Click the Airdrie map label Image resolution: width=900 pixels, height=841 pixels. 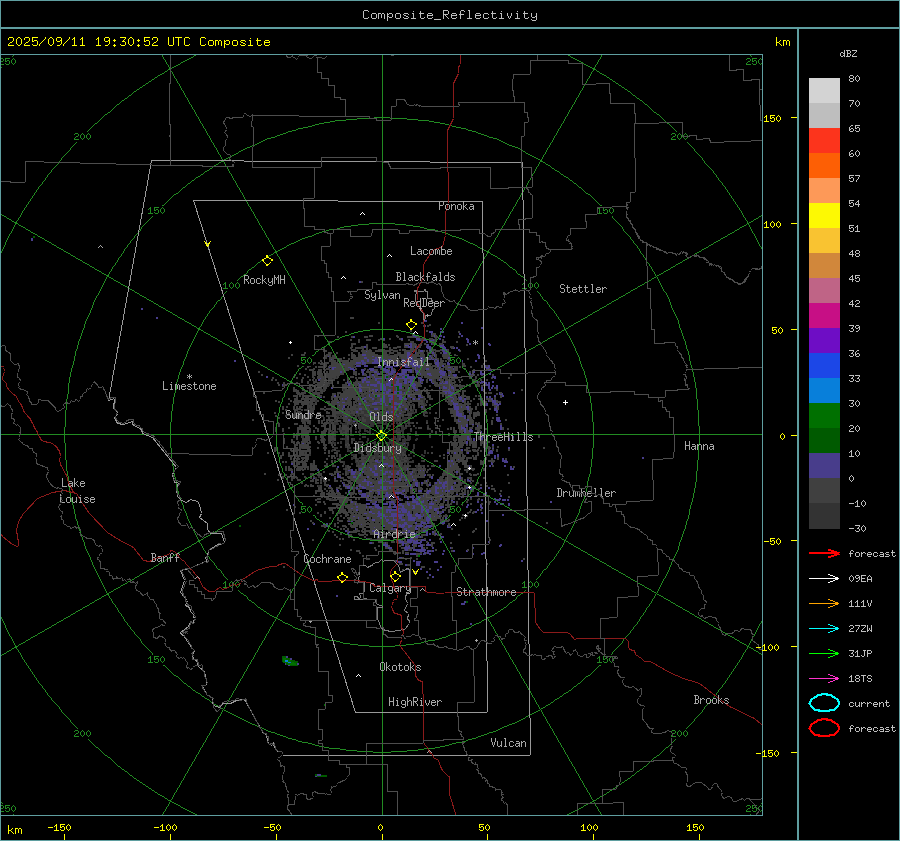click(394, 534)
